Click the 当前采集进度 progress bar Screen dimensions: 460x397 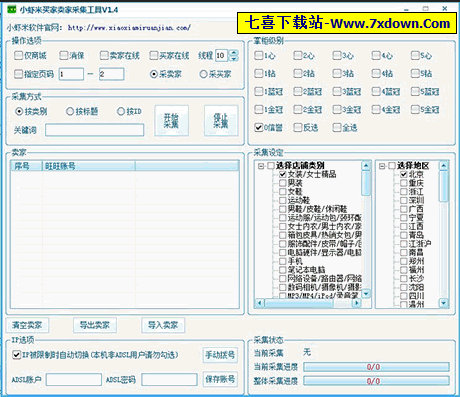pos(376,367)
